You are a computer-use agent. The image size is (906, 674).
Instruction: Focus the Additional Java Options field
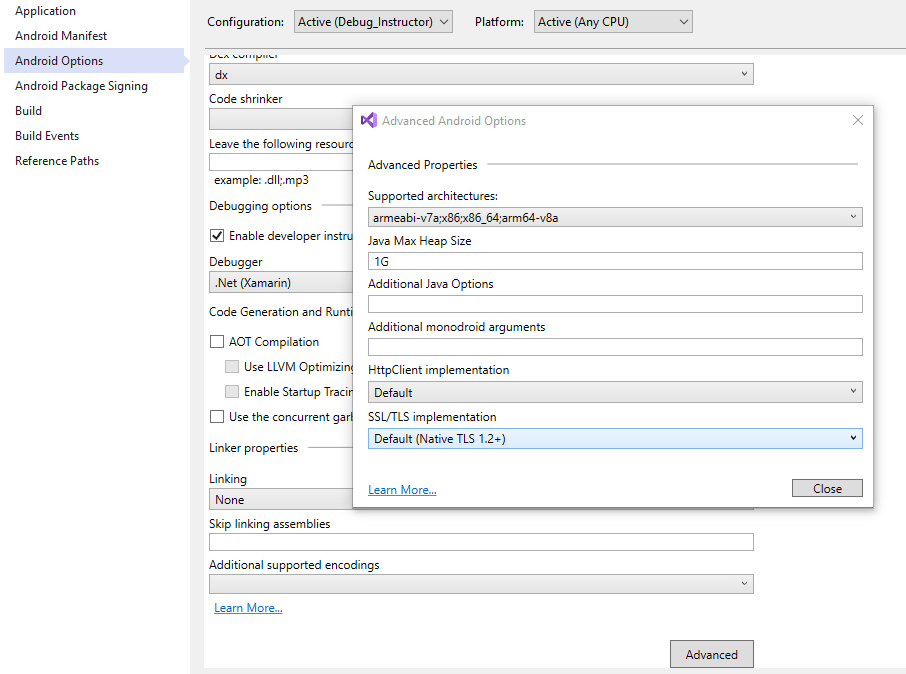[614, 304]
